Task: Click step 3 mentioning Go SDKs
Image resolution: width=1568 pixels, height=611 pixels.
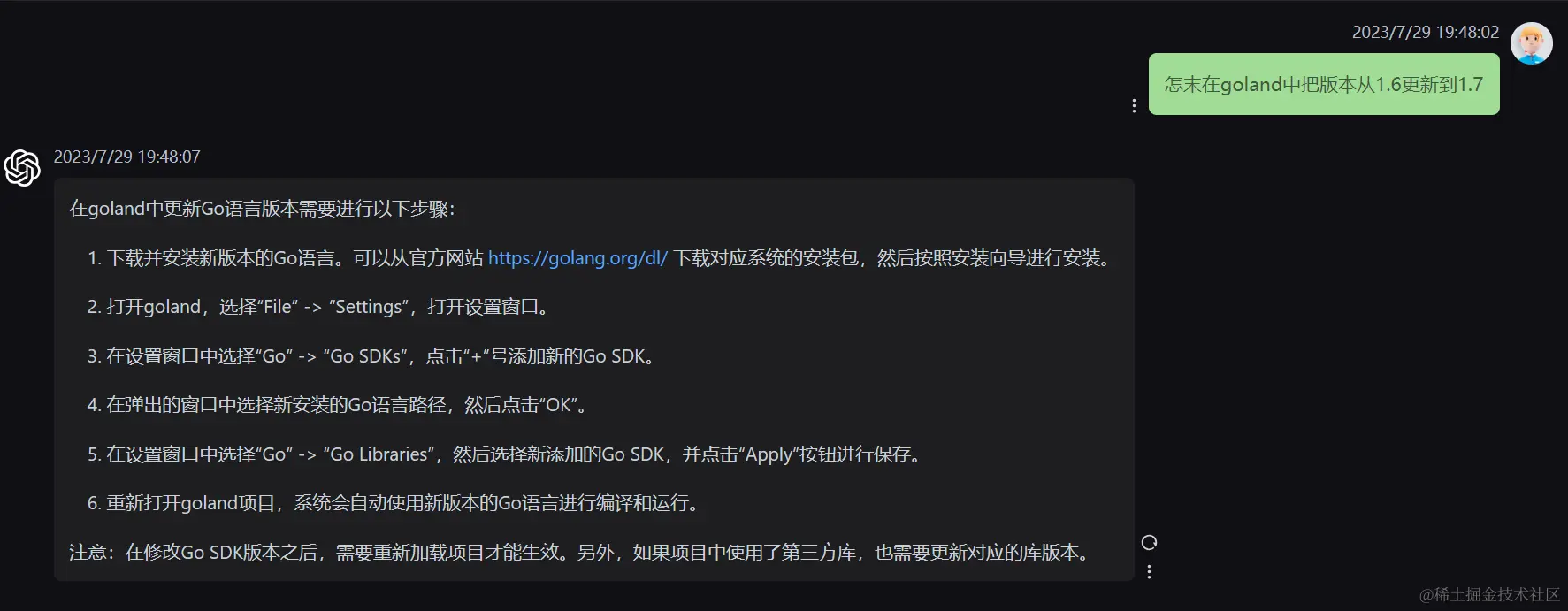Action: (x=373, y=356)
